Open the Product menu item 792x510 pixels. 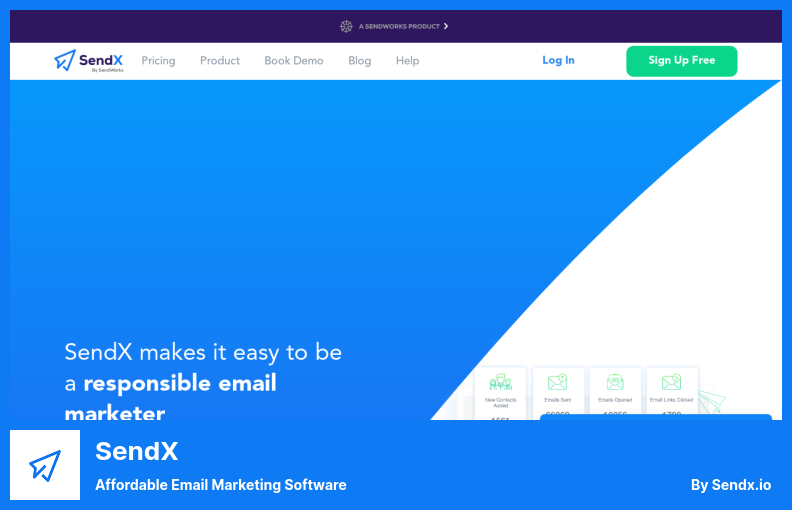tap(220, 61)
